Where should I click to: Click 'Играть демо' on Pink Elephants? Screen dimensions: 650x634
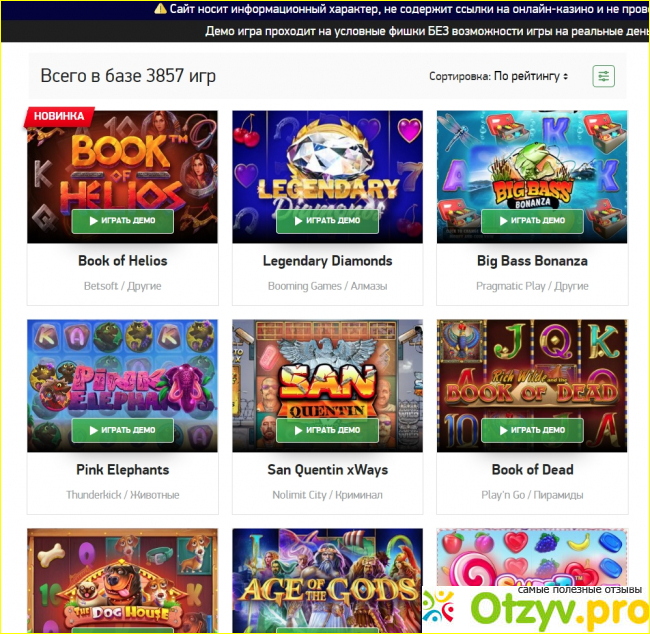pyautogui.click(x=123, y=430)
